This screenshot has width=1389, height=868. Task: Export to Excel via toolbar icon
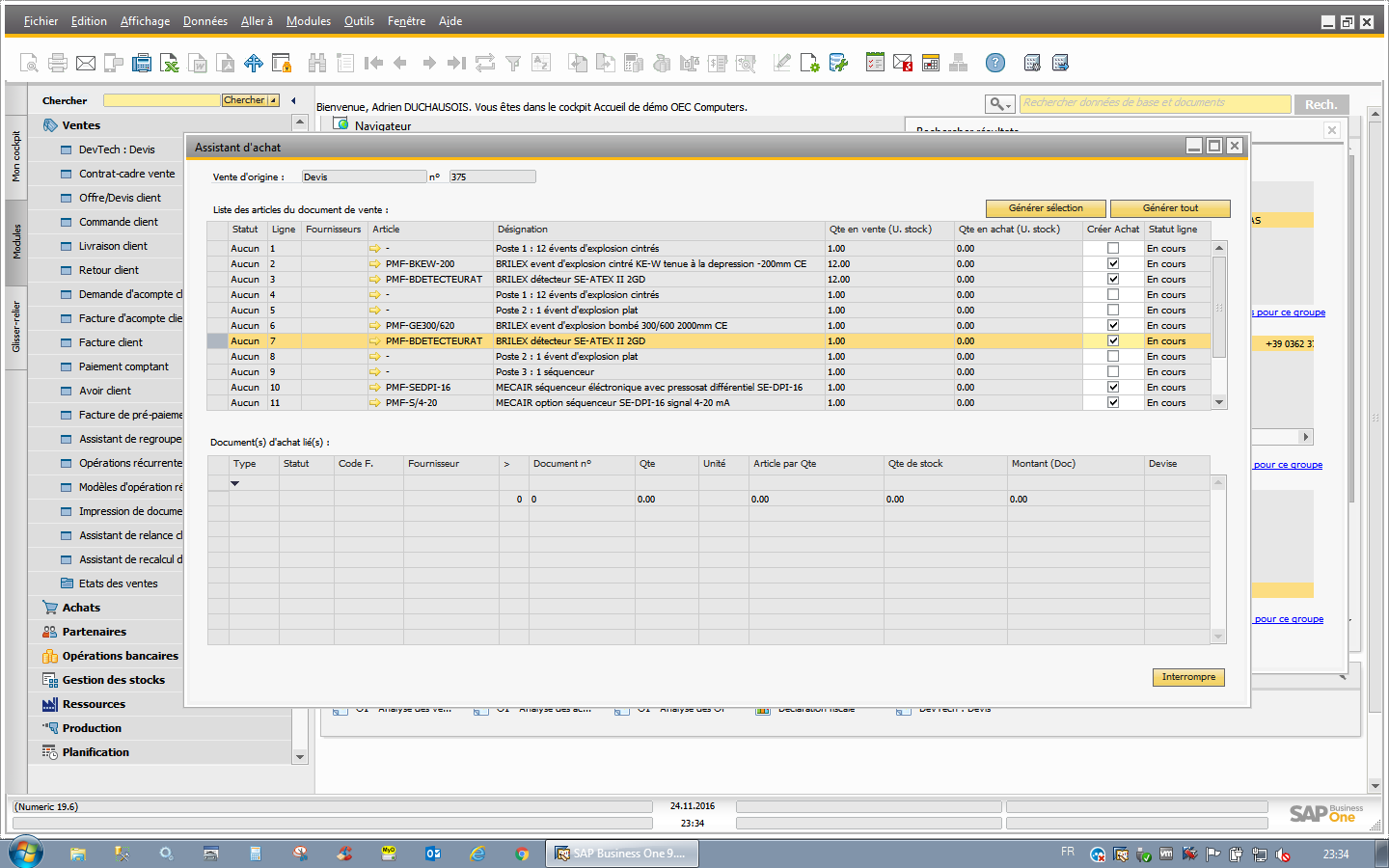coord(170,64)
